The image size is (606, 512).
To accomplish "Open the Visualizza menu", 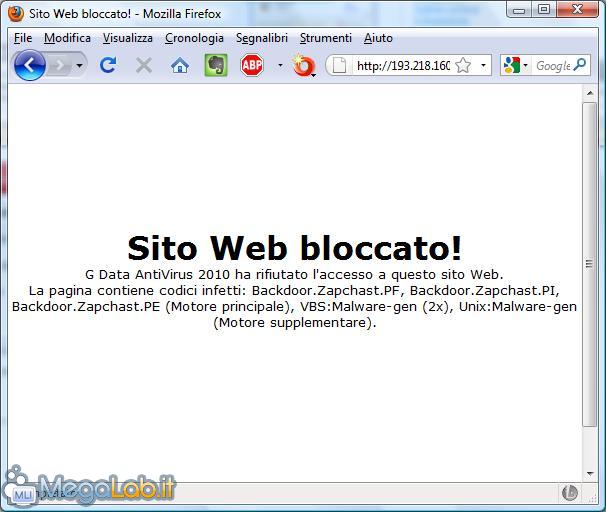I will (128, 38).
